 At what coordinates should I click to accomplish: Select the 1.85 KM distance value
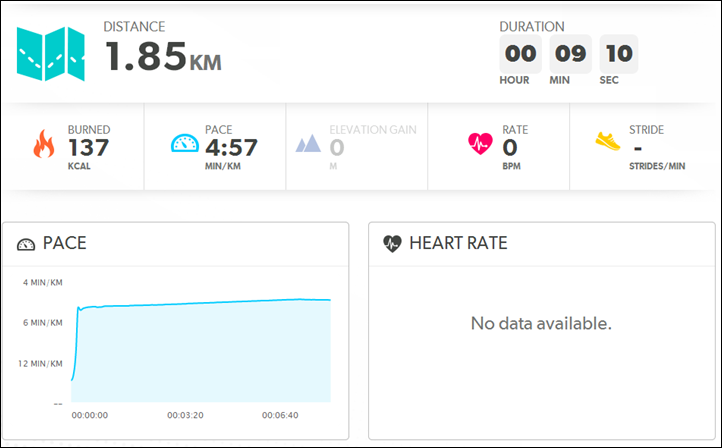(163, 56)
